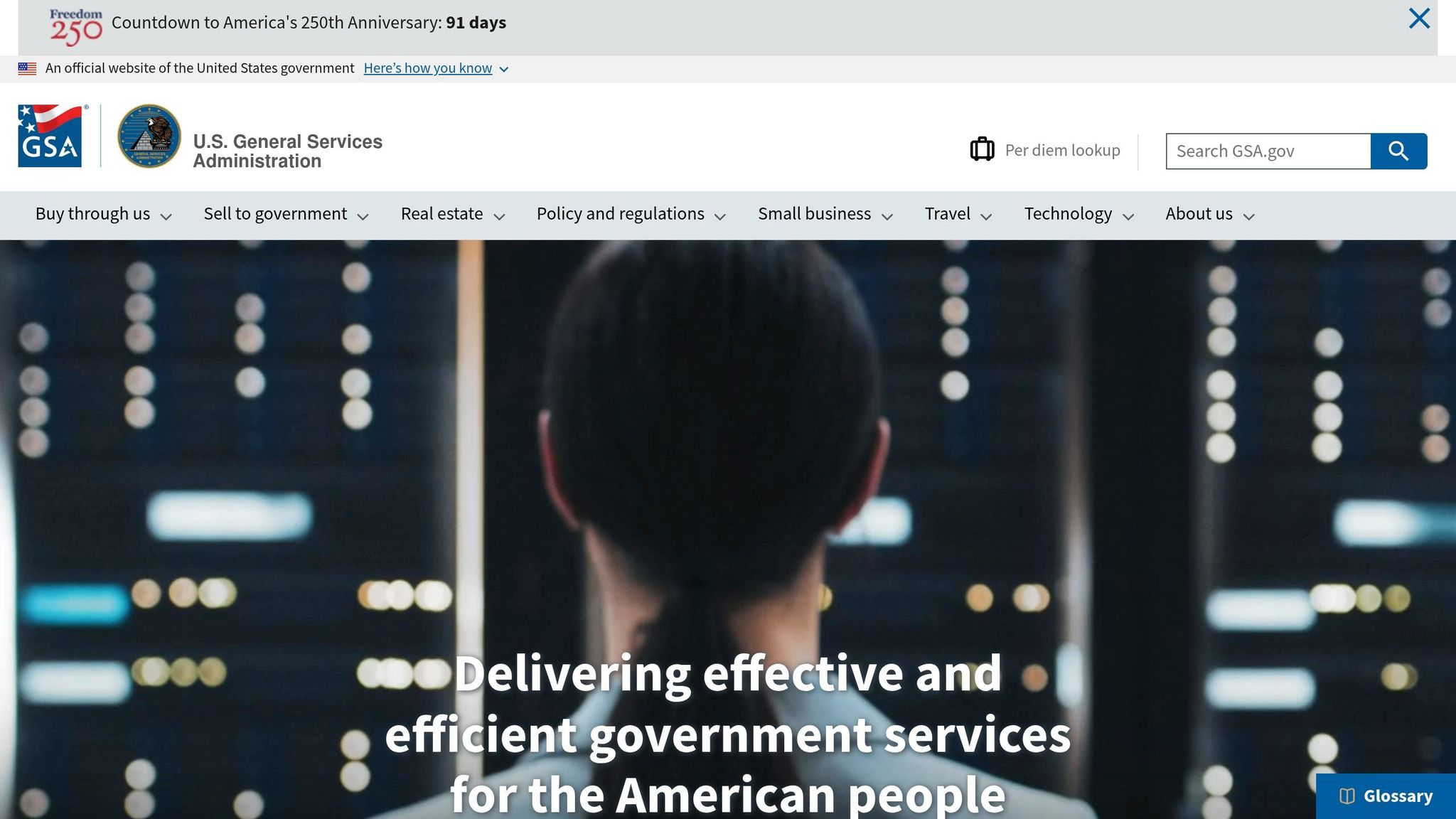Image resolution: width=1456 pixels, height=819 pixels.
Task: Dismiss the anniversary countdown banner
Action: [1418, 18]
